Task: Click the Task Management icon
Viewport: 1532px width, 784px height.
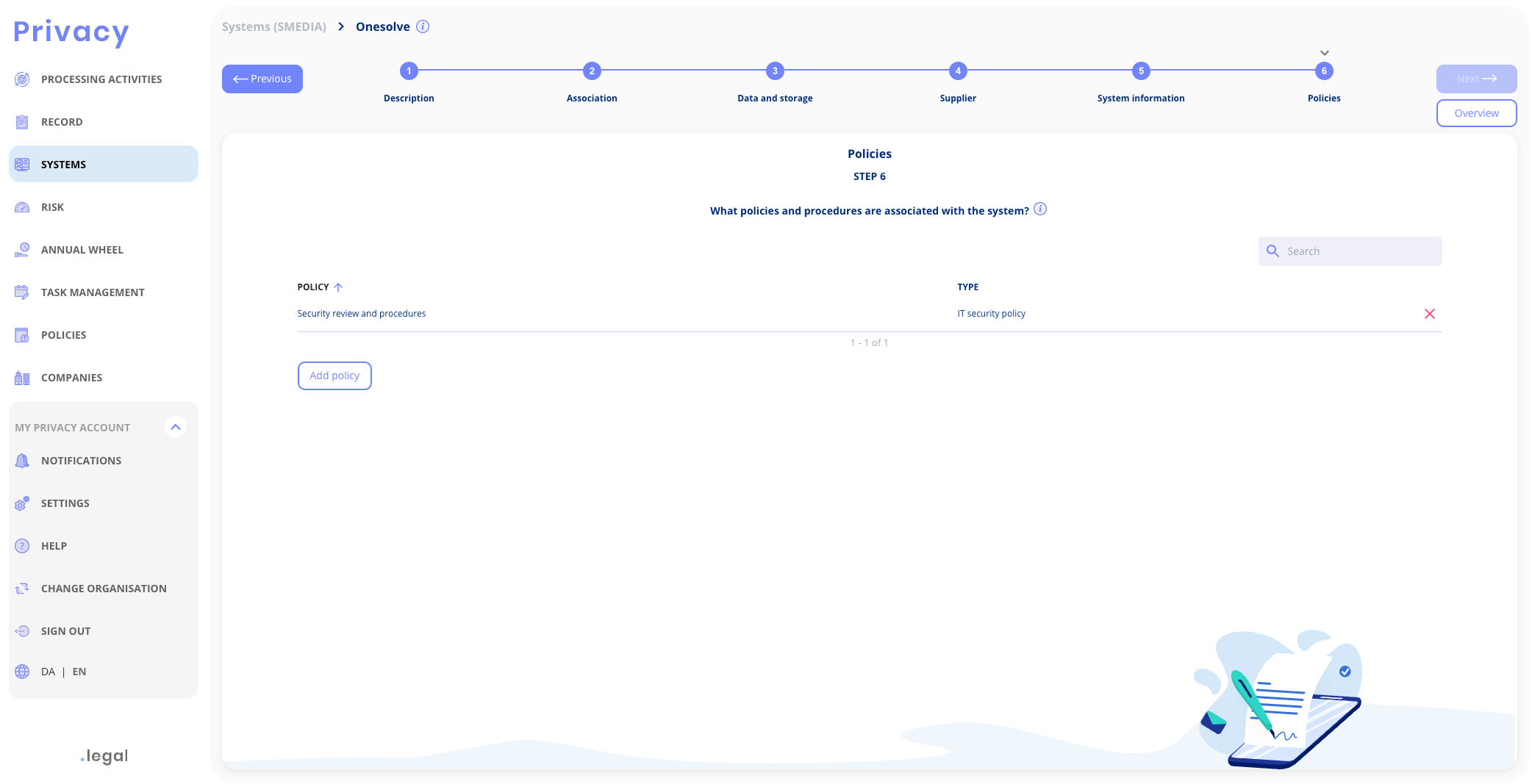Action: tap(22, 292)
